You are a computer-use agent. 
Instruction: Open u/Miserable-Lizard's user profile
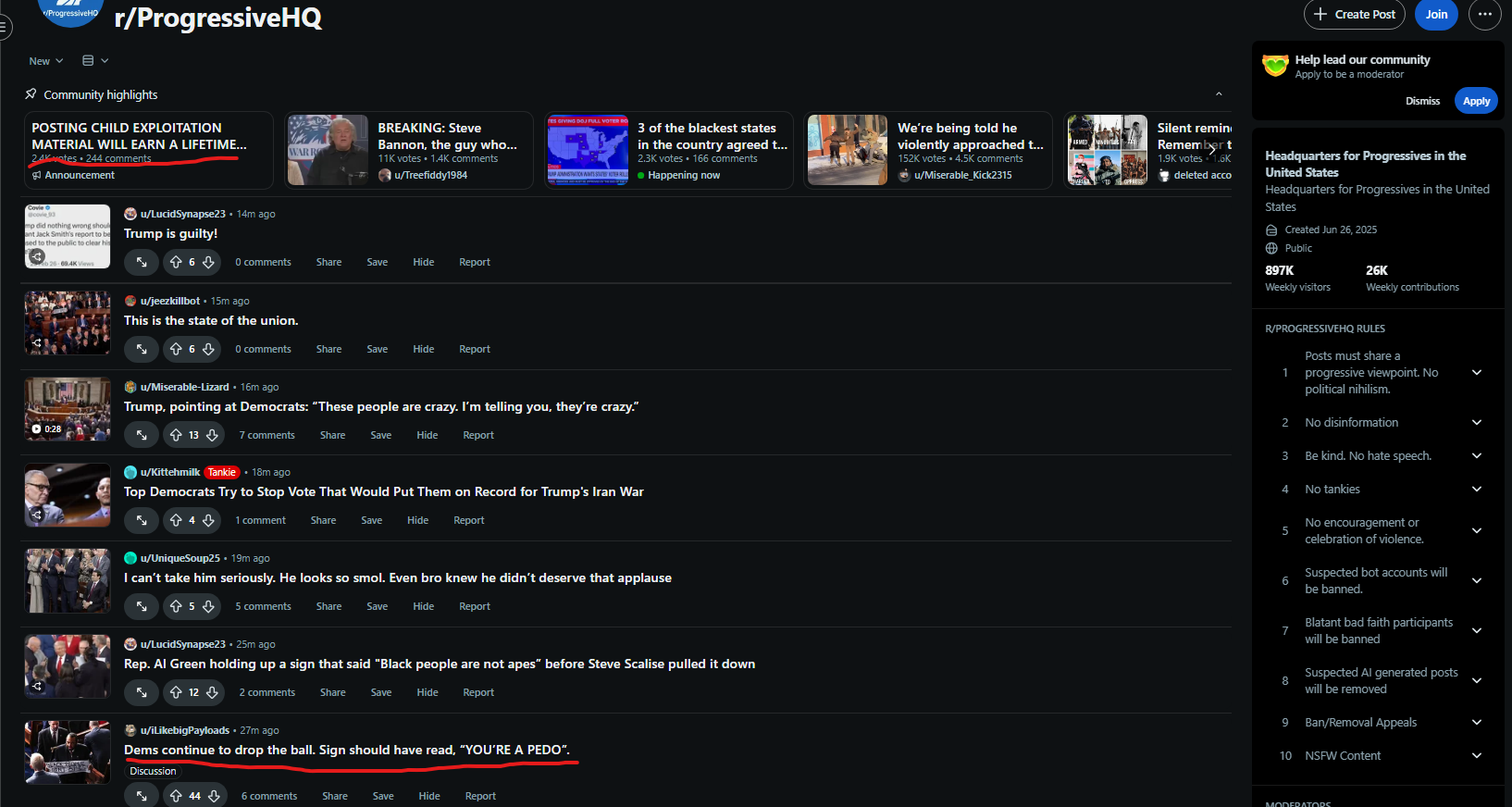[184, 387]
